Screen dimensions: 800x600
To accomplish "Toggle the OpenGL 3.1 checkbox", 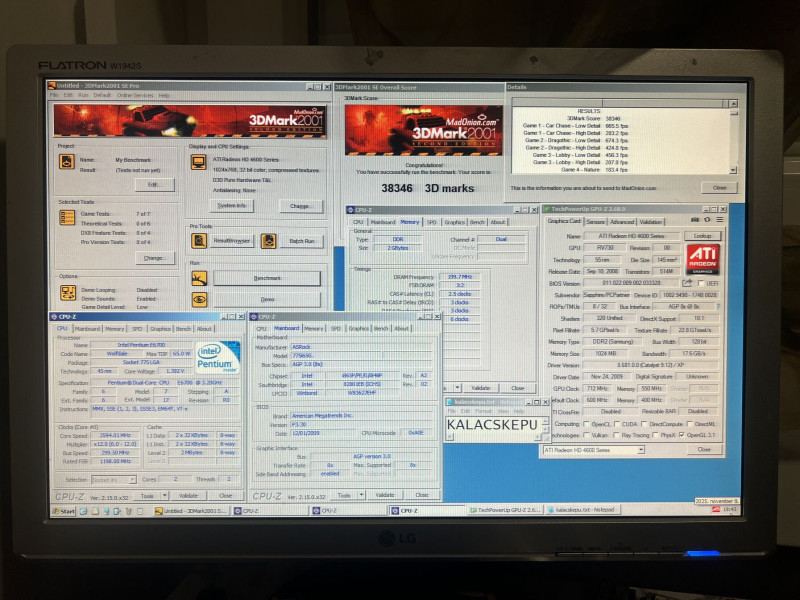I will pos(682,435).
